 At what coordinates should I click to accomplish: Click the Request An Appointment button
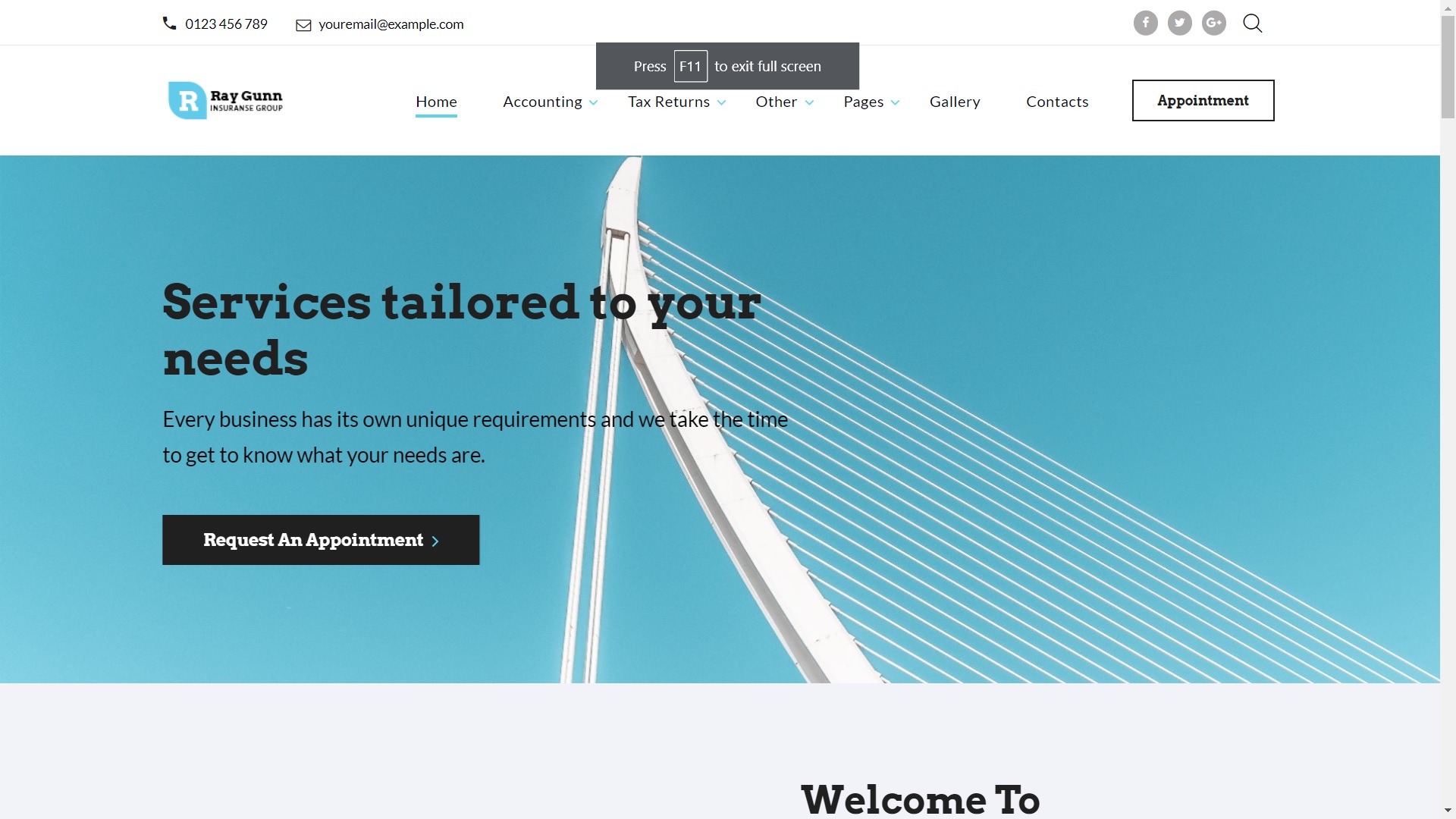pos(321,540)
